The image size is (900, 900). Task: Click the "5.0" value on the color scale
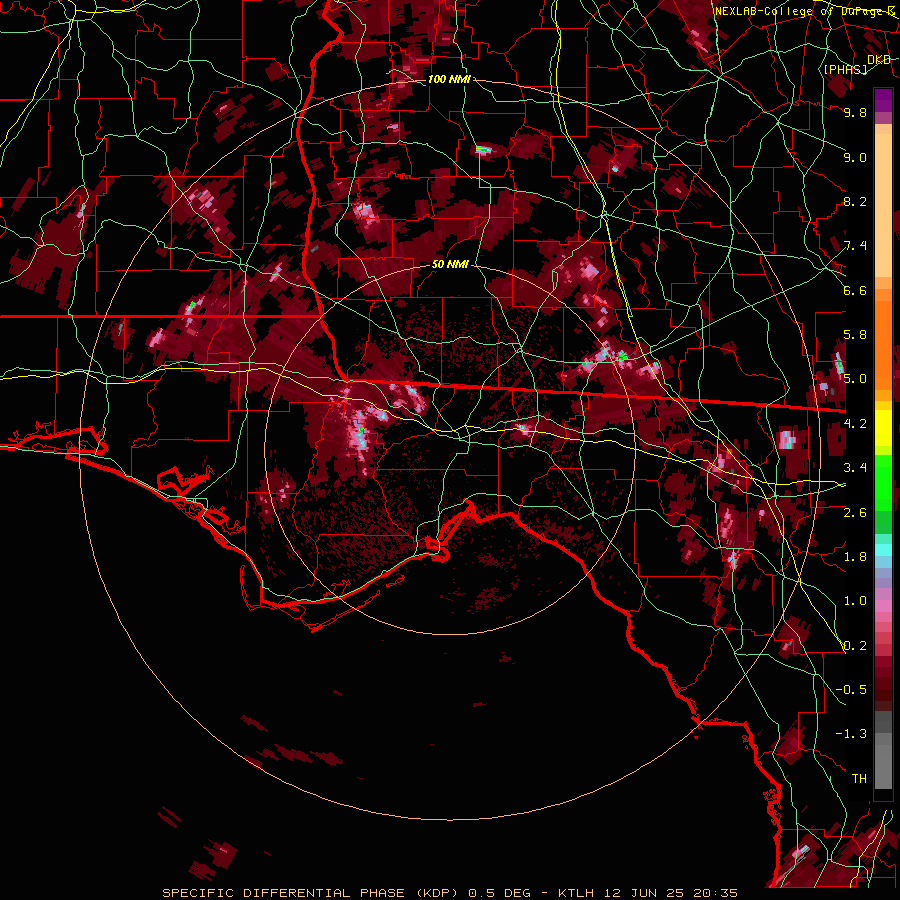(855, 379)
